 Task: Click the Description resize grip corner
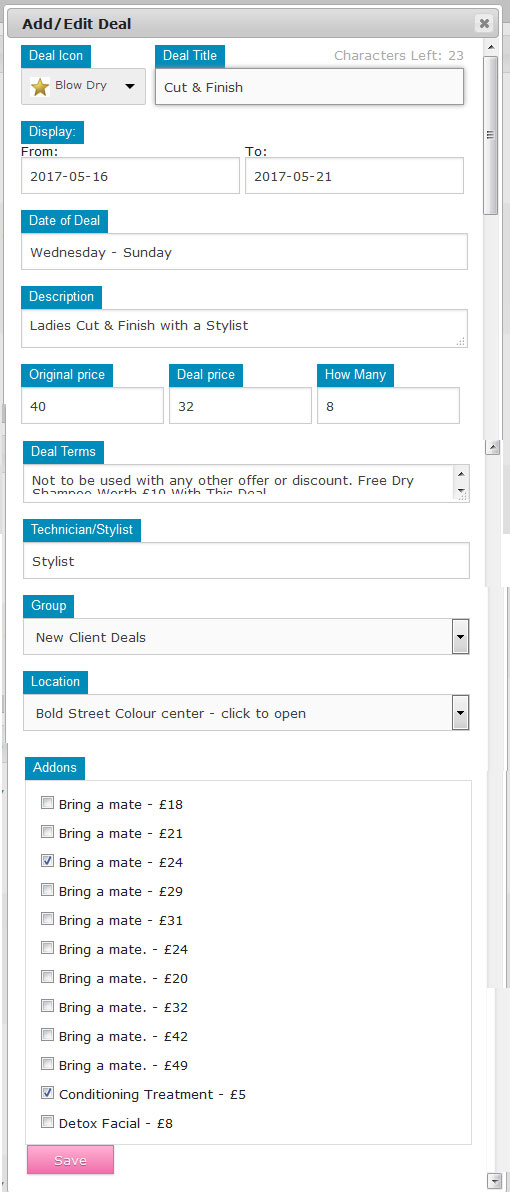click(x=460, y=341)
